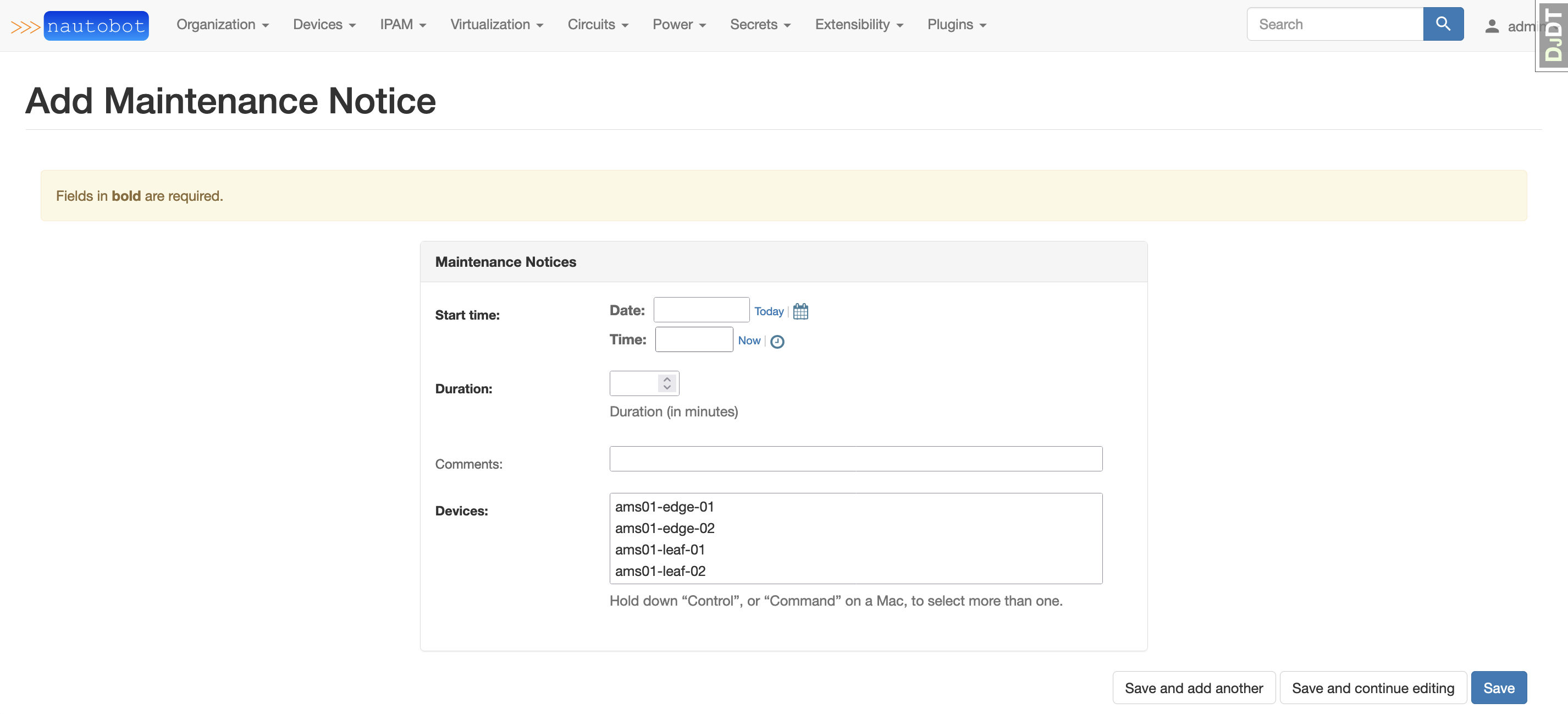
Task: Click Save and add another
Action: click(x=1194, y=687)
